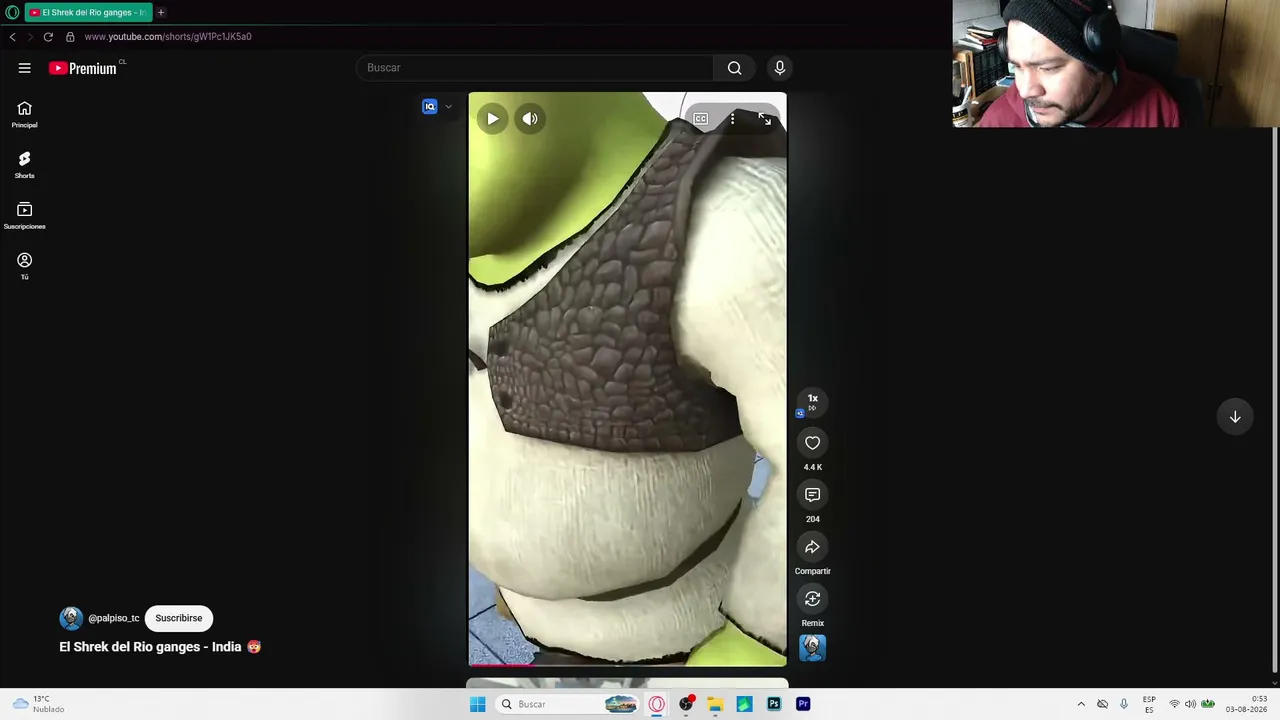Remix this short
The height and width of the screenshot is (720, 1280).
coord(813,599)
